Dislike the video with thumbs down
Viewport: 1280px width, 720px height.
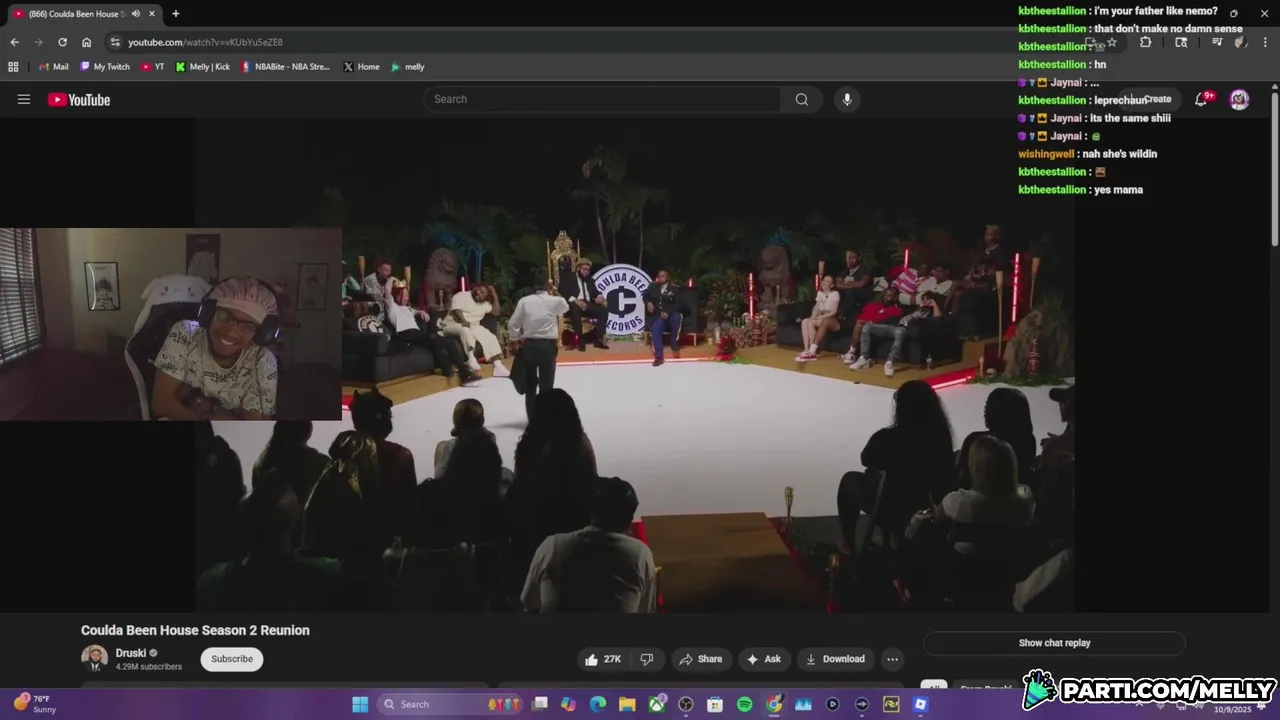pos(647,659)
